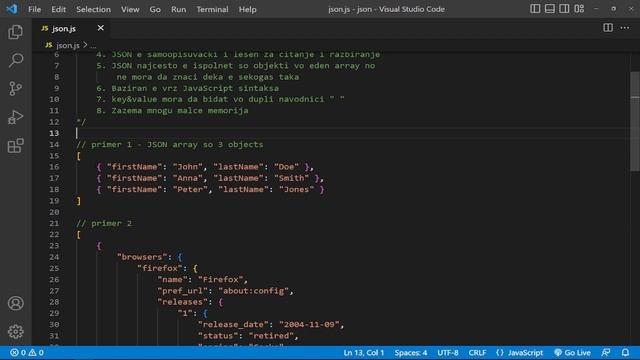Toggle Primary Side Bar layout icon
This screenshot has height=360, width=640.
coord(535,9)
